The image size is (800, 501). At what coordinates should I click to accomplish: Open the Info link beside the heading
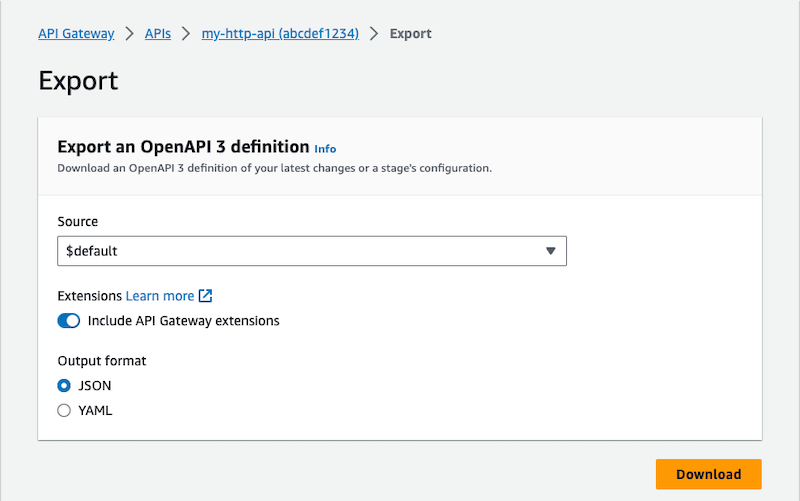point(325,149)
